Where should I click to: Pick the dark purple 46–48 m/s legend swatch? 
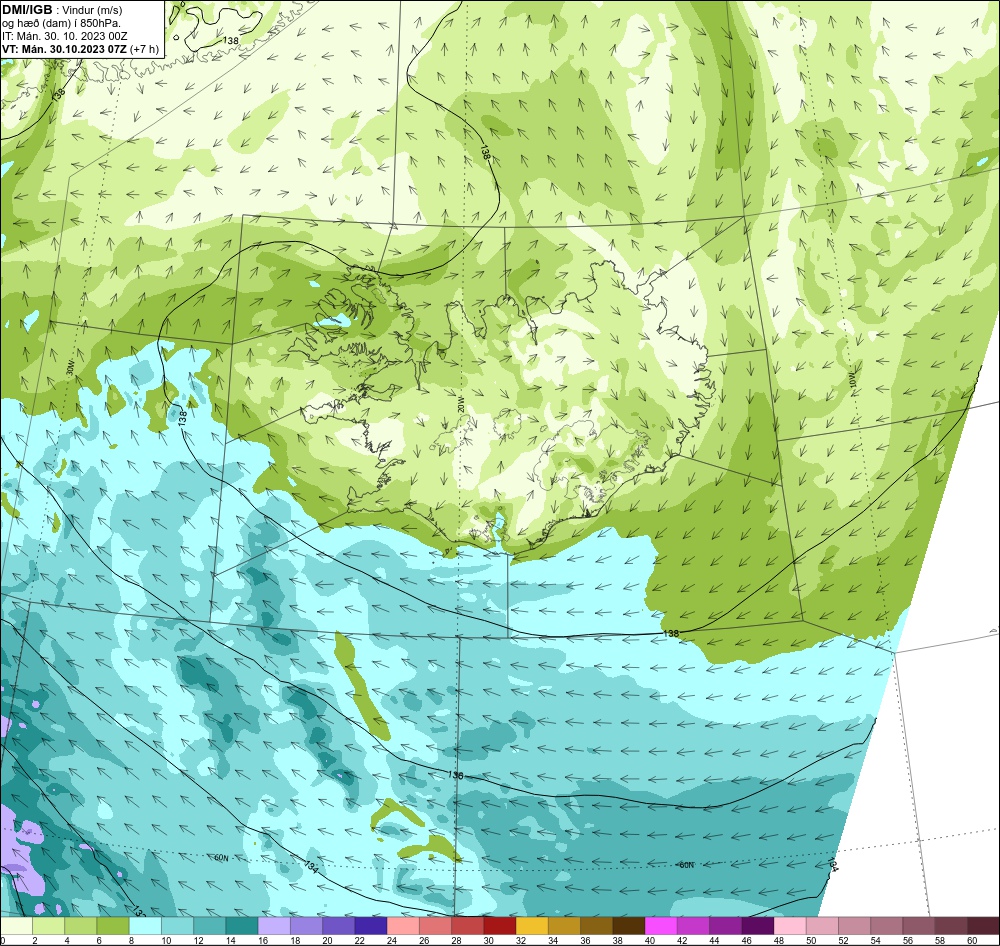[758, 926]
